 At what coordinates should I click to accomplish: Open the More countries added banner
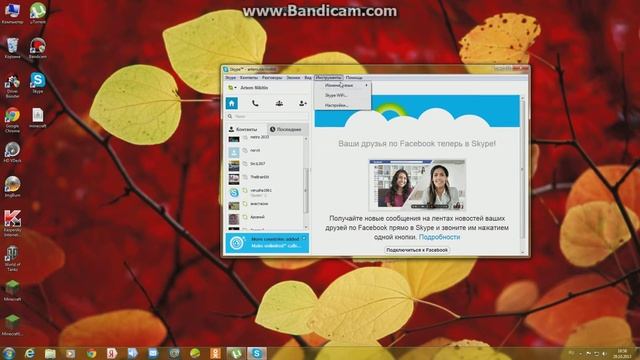click(267, 243)
